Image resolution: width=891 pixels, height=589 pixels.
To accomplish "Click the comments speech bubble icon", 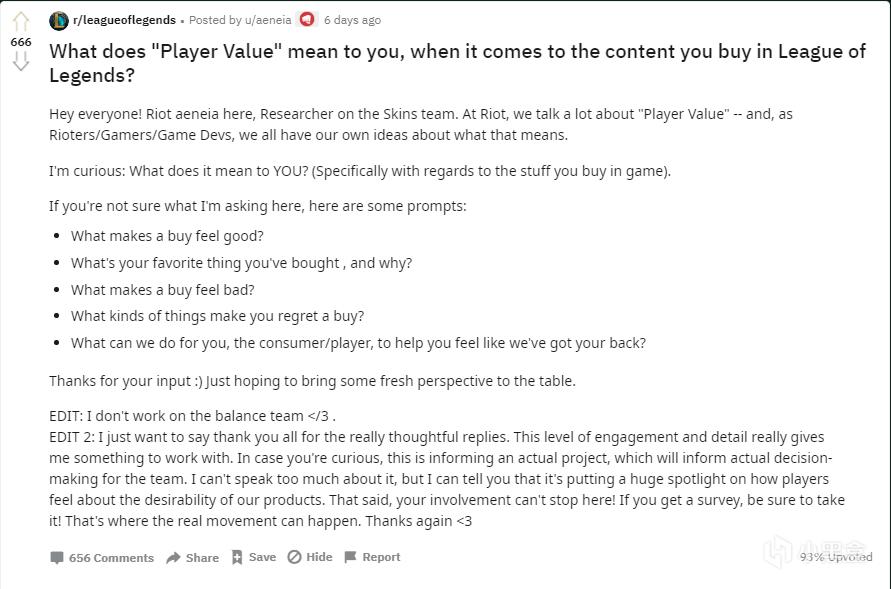I will (x=57, y=558).
